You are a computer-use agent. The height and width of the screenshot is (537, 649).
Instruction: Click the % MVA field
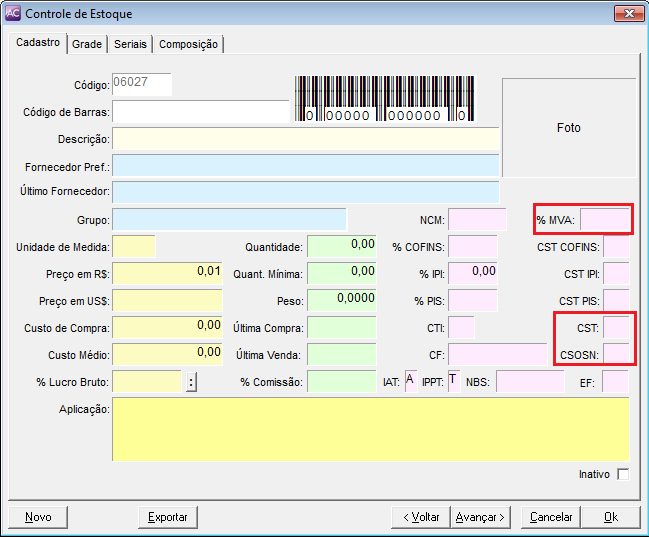coord(605,219)
